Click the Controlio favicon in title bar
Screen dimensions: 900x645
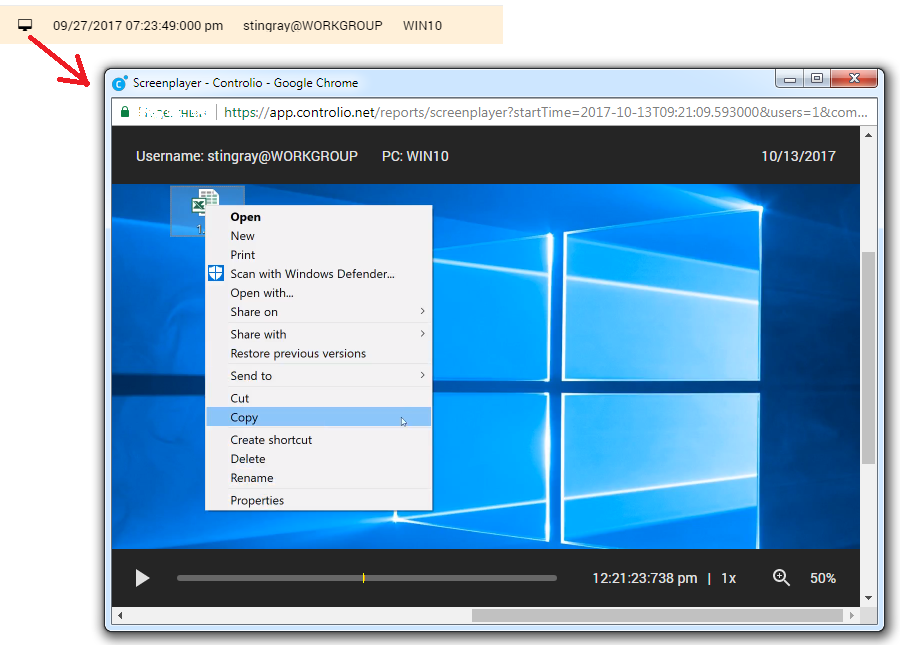tap(120, 83)
